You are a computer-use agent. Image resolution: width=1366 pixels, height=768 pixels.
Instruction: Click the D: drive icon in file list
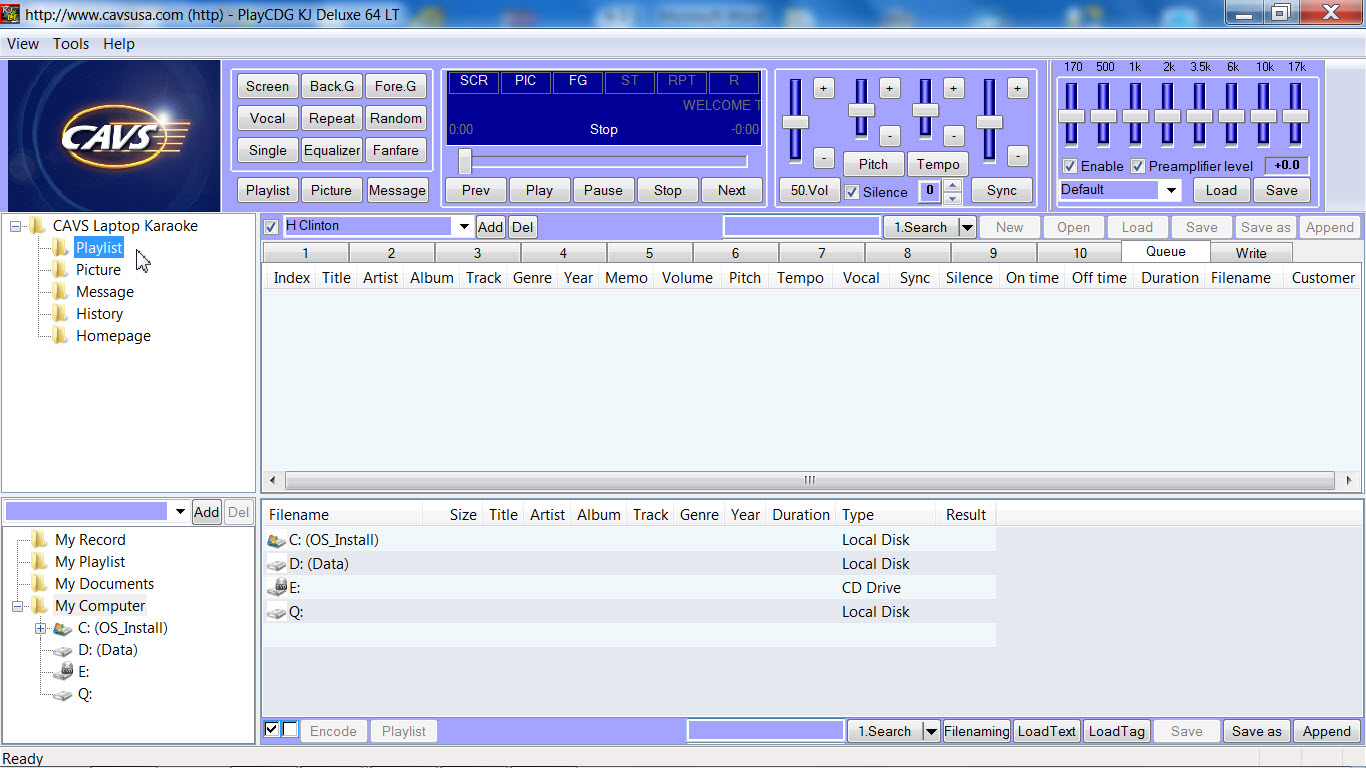[277, 564]
